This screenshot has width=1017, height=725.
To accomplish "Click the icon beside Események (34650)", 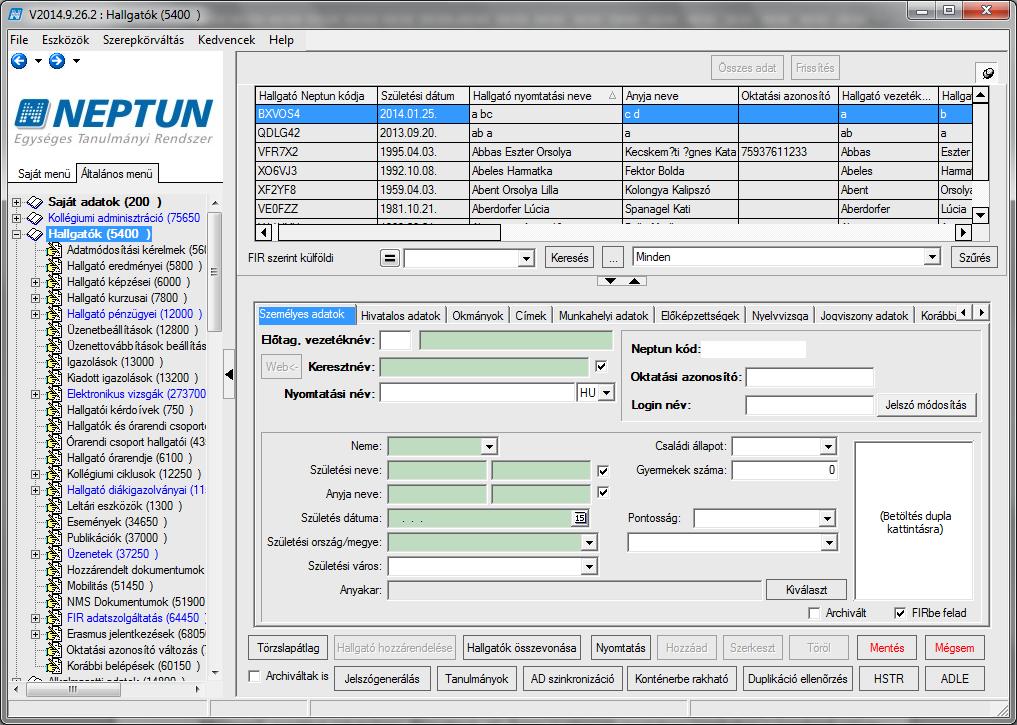I will tap(54, 522).
